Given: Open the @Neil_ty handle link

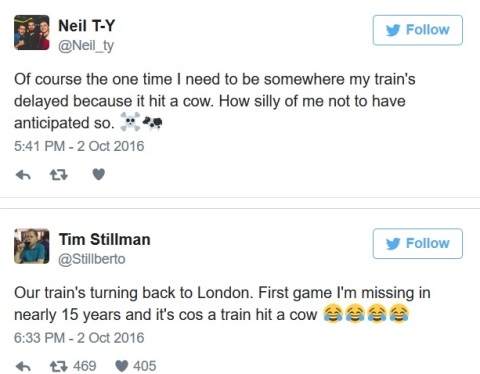Looking at the screenshot, I should point(86,45).
